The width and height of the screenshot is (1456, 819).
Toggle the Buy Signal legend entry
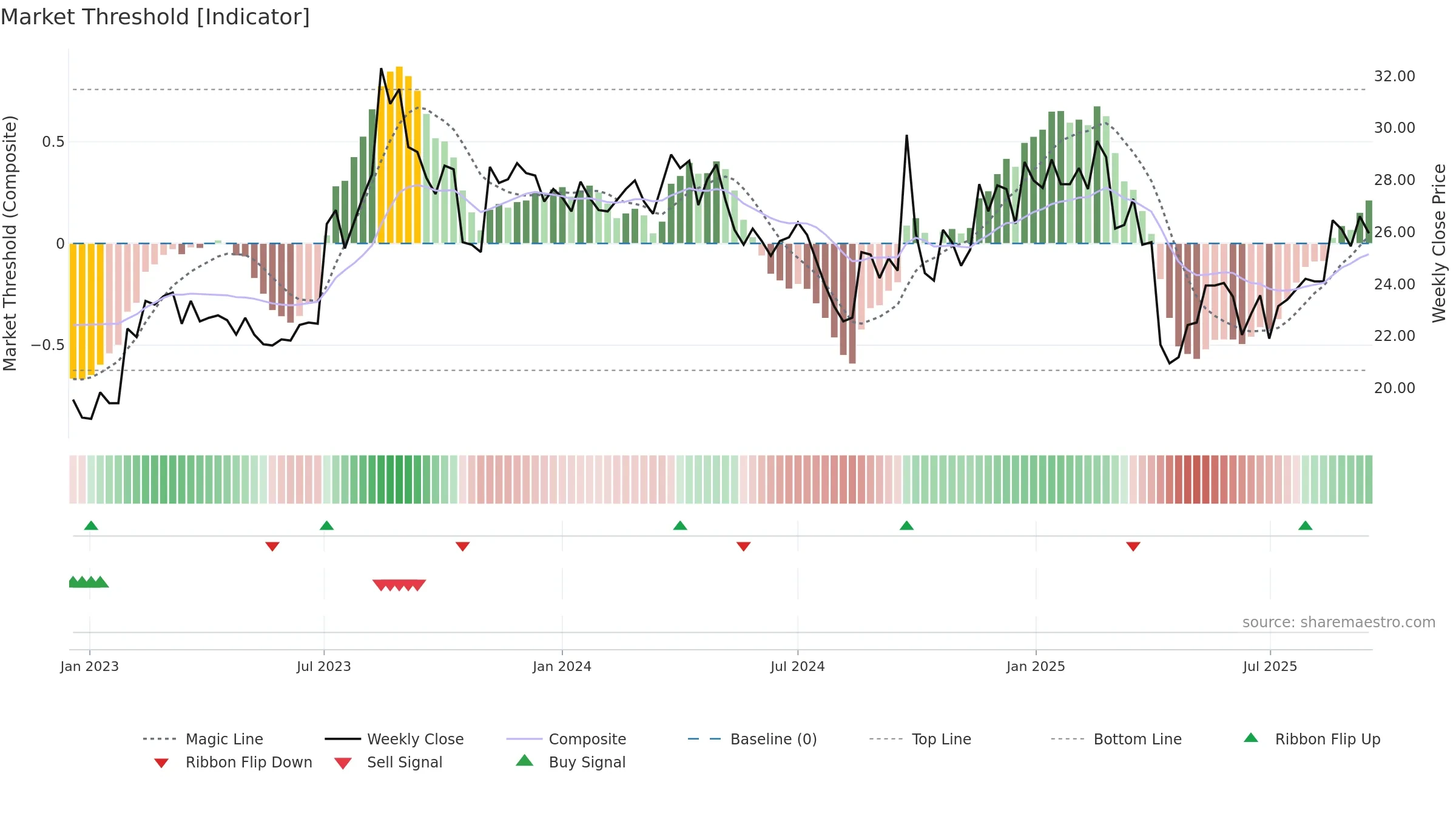pyautogui.click(x=570, y=762)
